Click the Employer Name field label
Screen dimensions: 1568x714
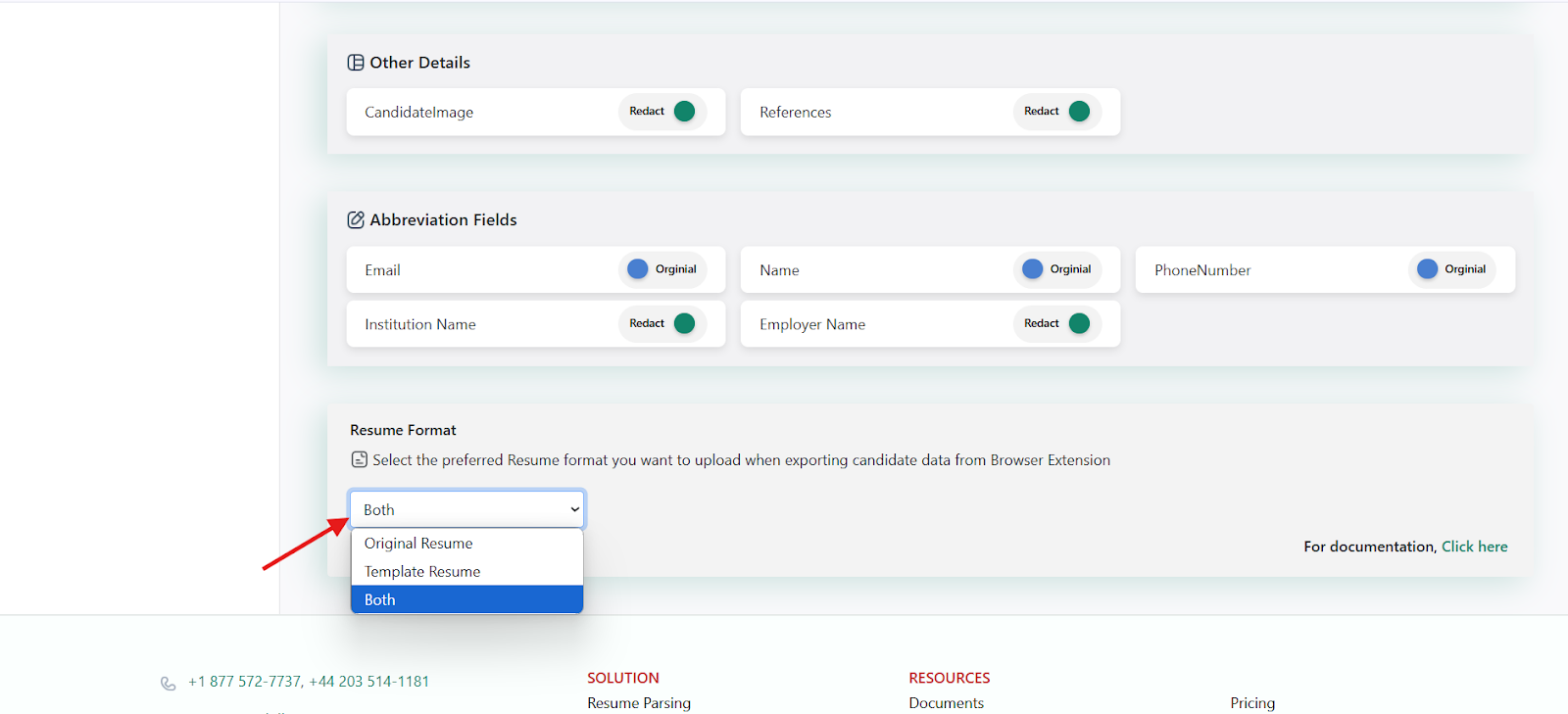(812, 324)
